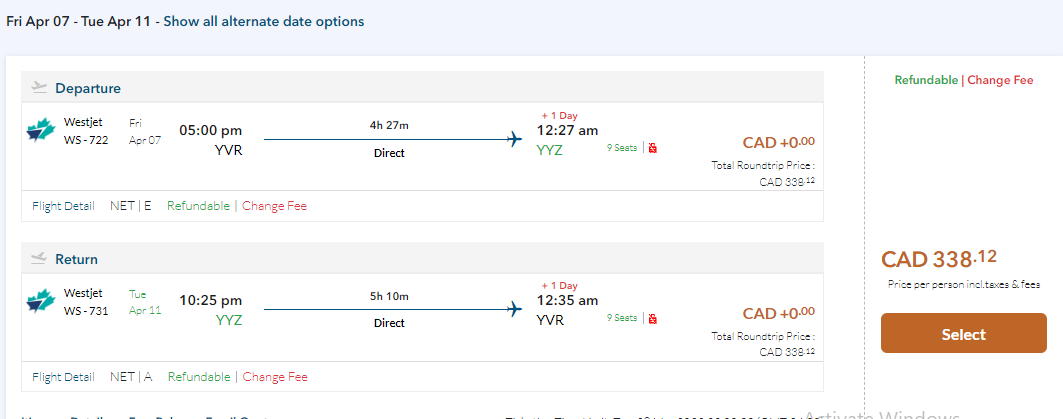The width and height of the screenshot is (1063, 419).
Task: Click the red baggage icon on return flight
Action: click(x=652, y=319)
